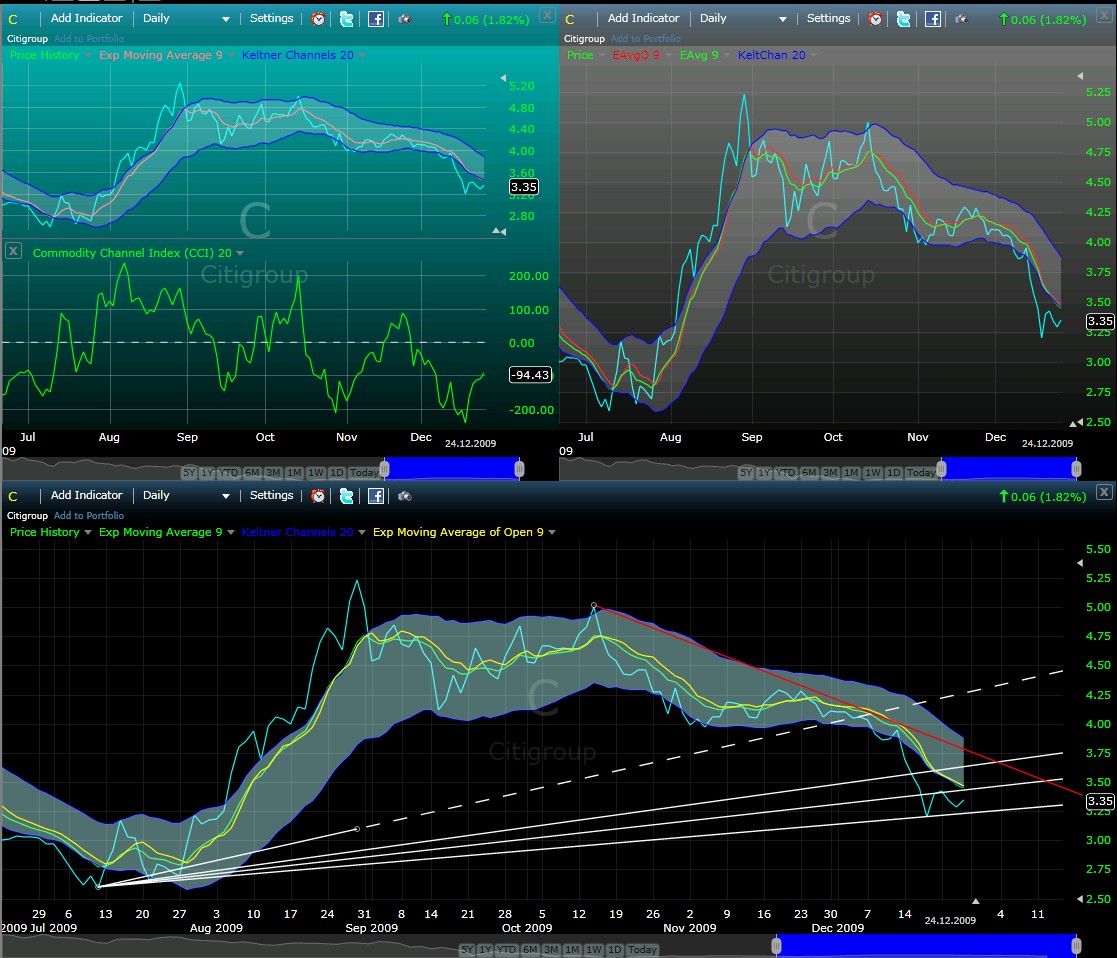Click 3.35 price label in bottom chart
The height and width of the screenshot is (958, 1117).
(1100, 801)
